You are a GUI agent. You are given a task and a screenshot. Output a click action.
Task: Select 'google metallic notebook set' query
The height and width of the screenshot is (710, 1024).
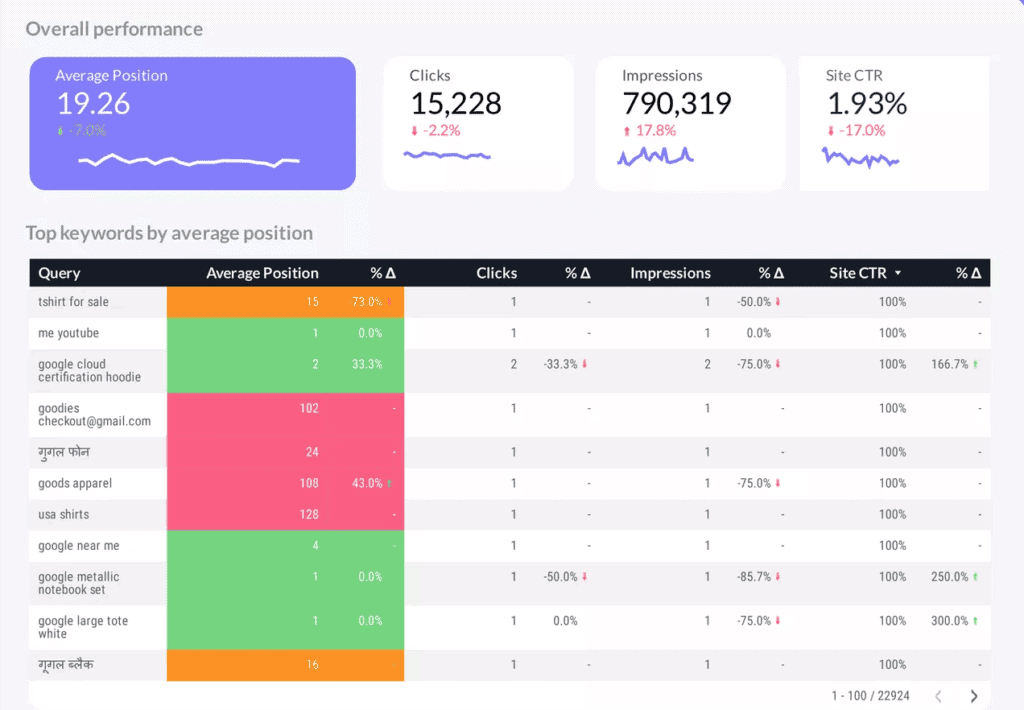tap(78, 583)
